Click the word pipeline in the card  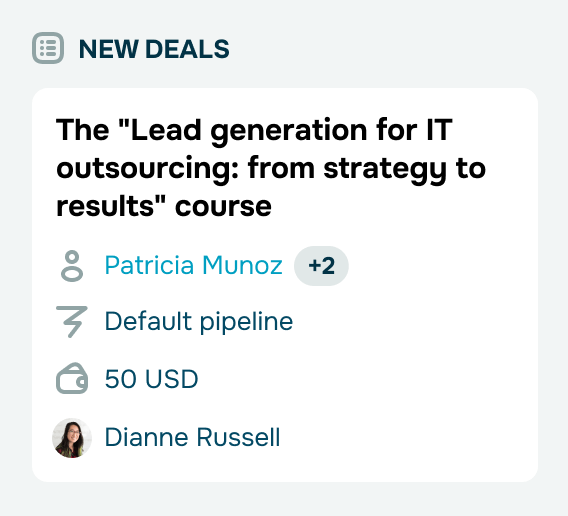click(x=246, y=322)
